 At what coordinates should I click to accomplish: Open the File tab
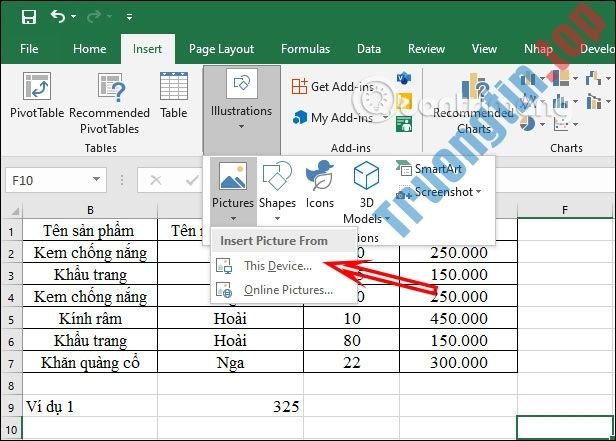(29, 49)
